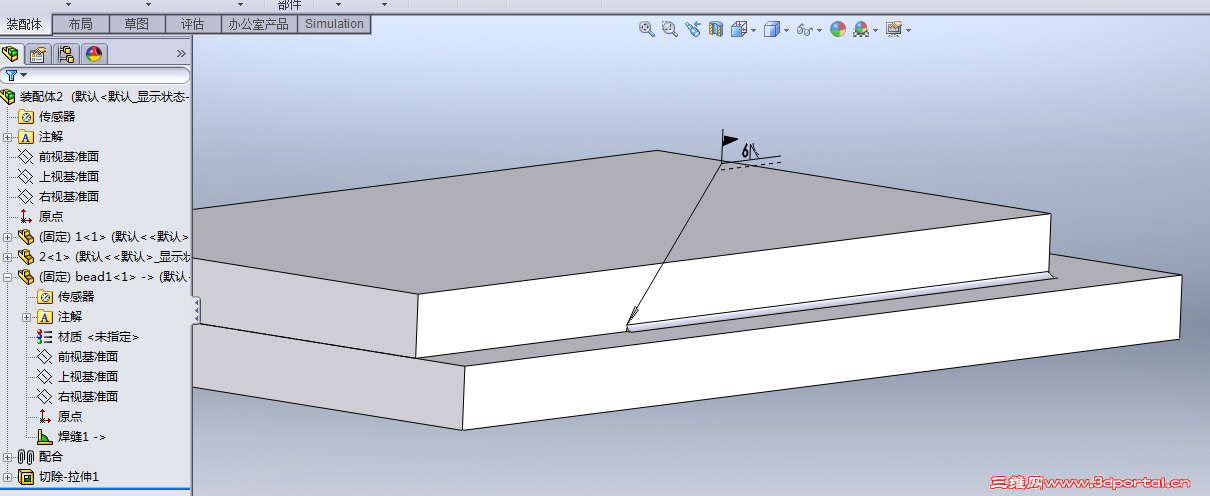1210x496 pixels.
Task: Switch to the 评估 tab
Action: pyautogui.click(x=193, y=24)
